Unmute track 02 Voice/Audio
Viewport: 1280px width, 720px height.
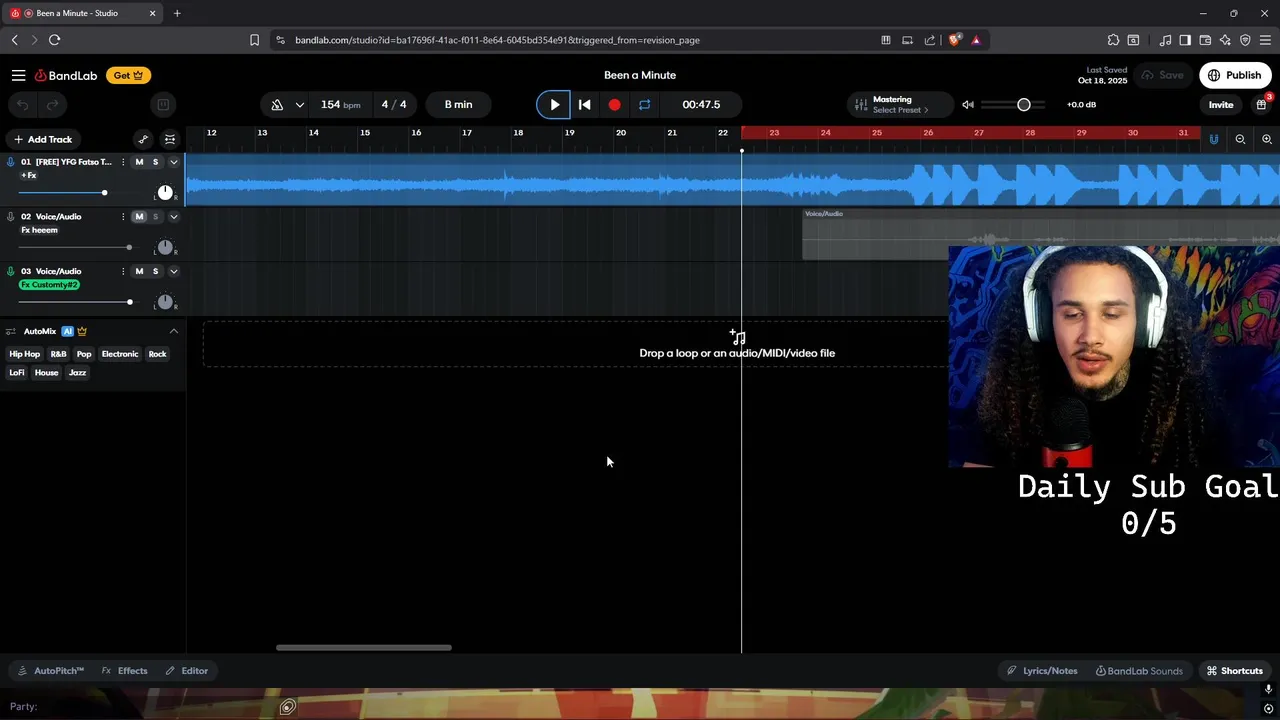point(139,217)
